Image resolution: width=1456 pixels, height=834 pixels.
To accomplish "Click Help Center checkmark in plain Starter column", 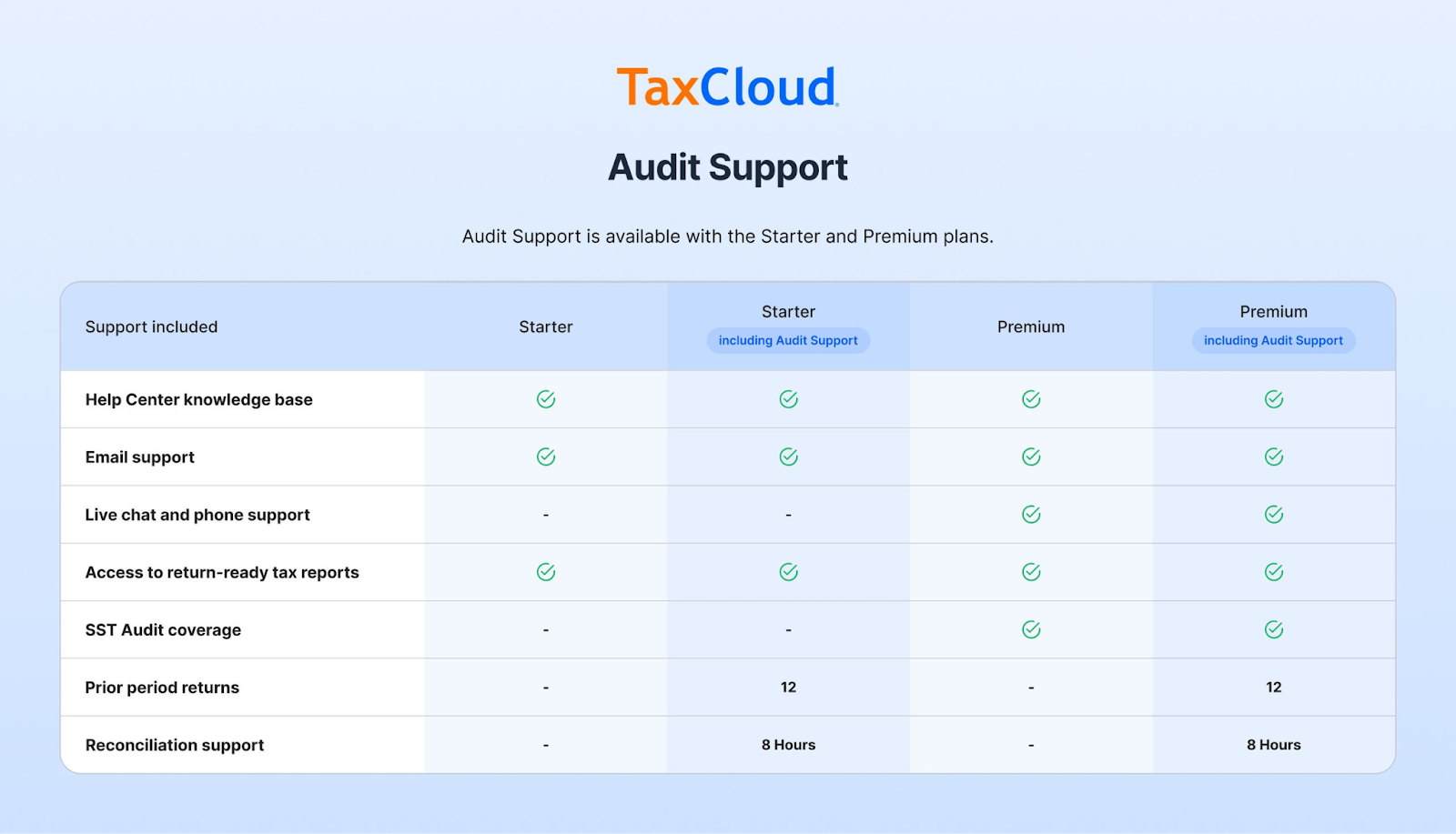I will tap(546, 399).
